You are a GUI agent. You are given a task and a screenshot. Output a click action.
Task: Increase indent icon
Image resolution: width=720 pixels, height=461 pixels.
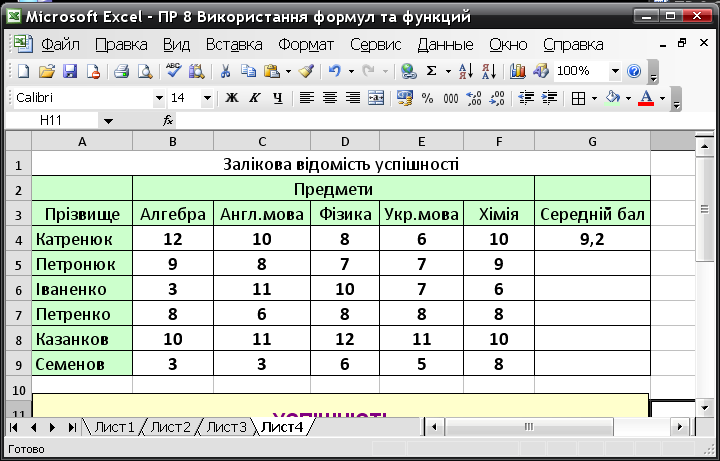(549, 98)
